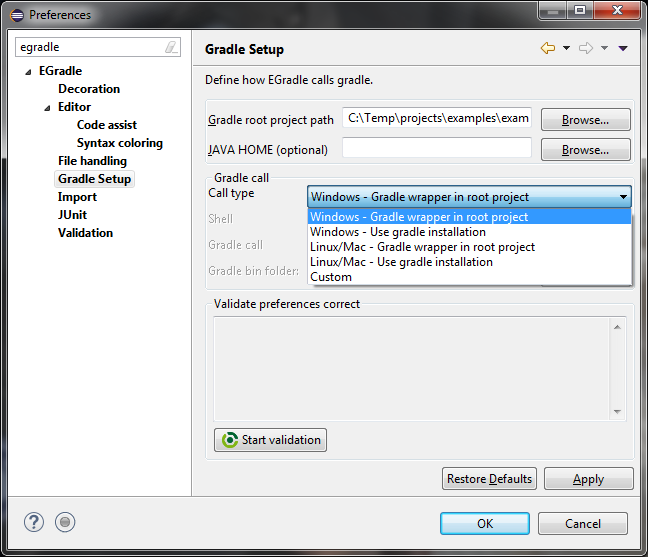Click the Eclipse icon in the title bar
648x557 pixels.
click(x=17, y=15)
